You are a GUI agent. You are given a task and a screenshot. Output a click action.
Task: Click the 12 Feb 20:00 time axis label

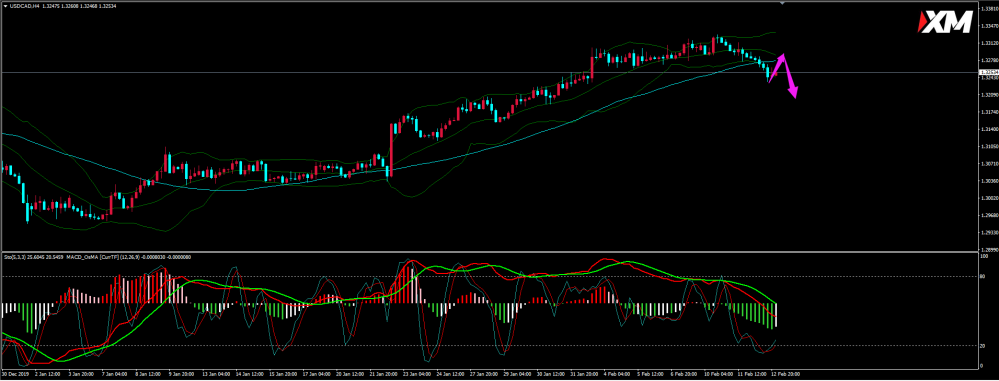(x=787, y=373)
